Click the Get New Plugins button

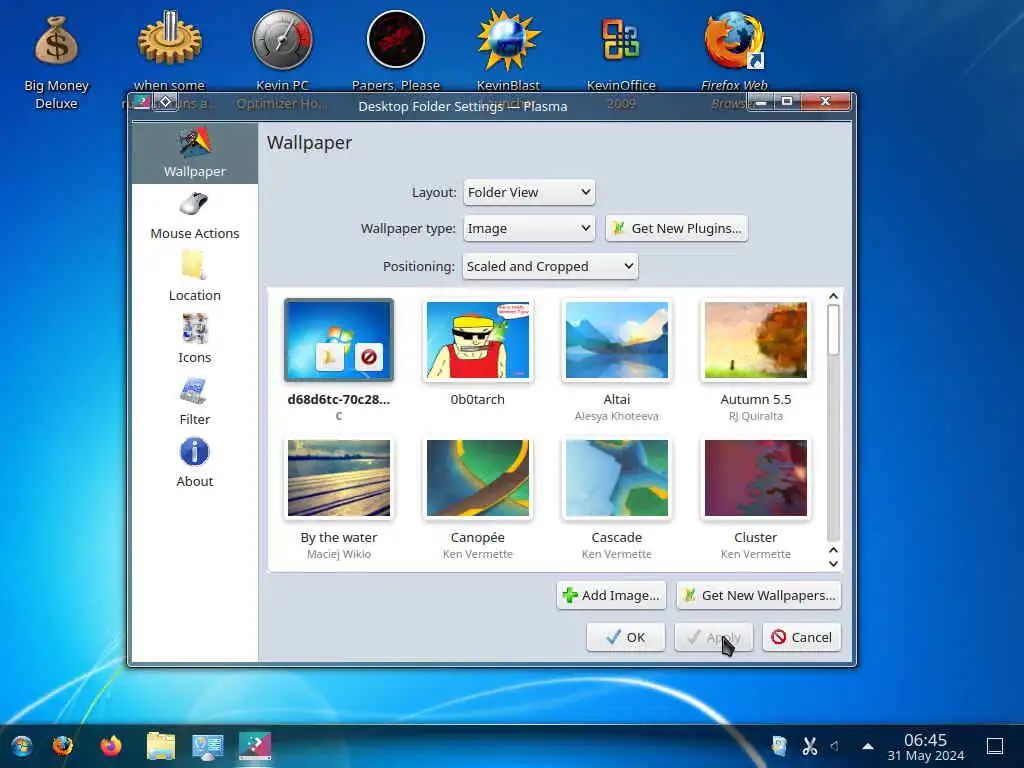677,229
